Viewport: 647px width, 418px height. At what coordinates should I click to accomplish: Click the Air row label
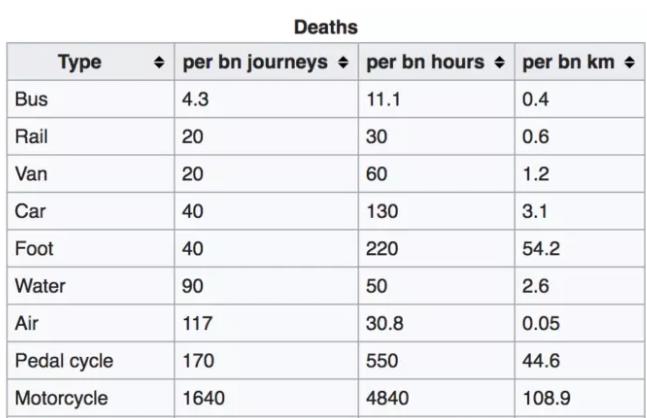click(x=27, y=323)
